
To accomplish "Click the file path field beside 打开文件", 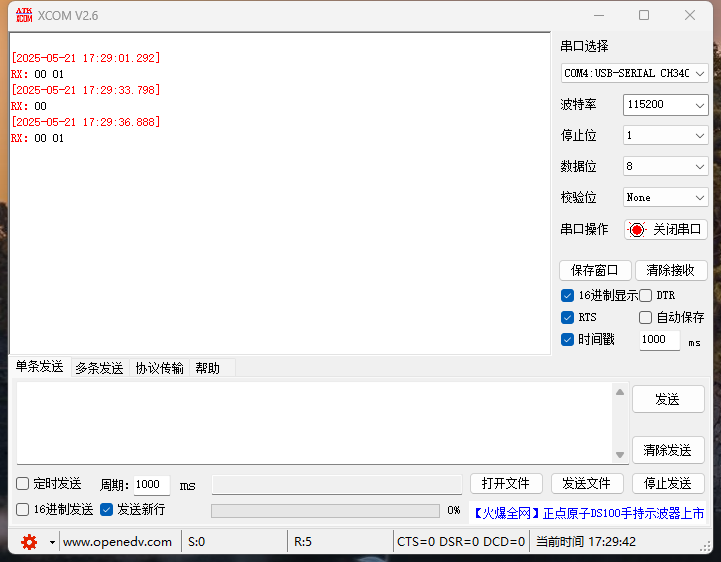I will coord(337,485).
